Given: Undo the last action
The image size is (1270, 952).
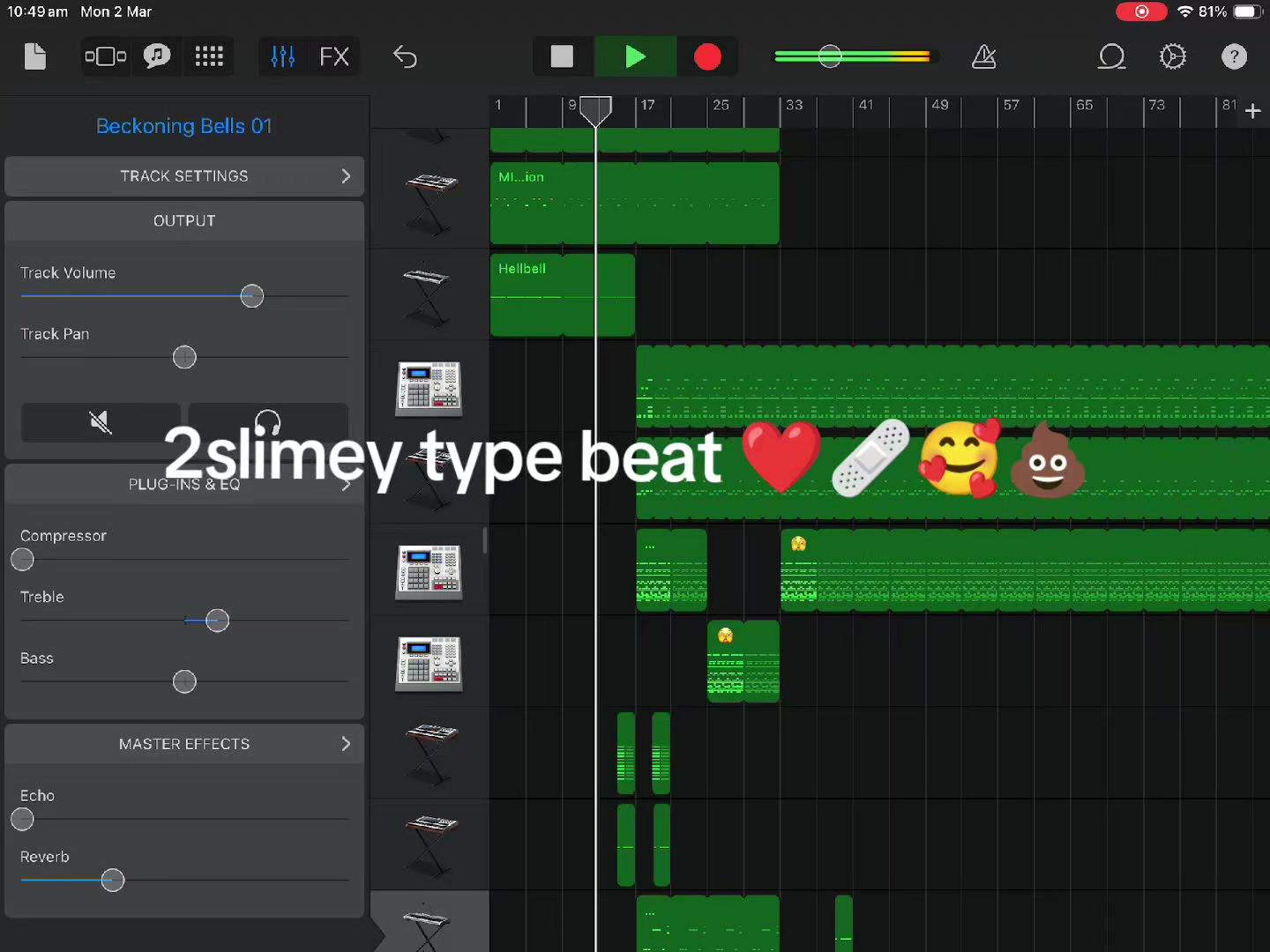Looking at the screenshot, I should click(405, 57).
